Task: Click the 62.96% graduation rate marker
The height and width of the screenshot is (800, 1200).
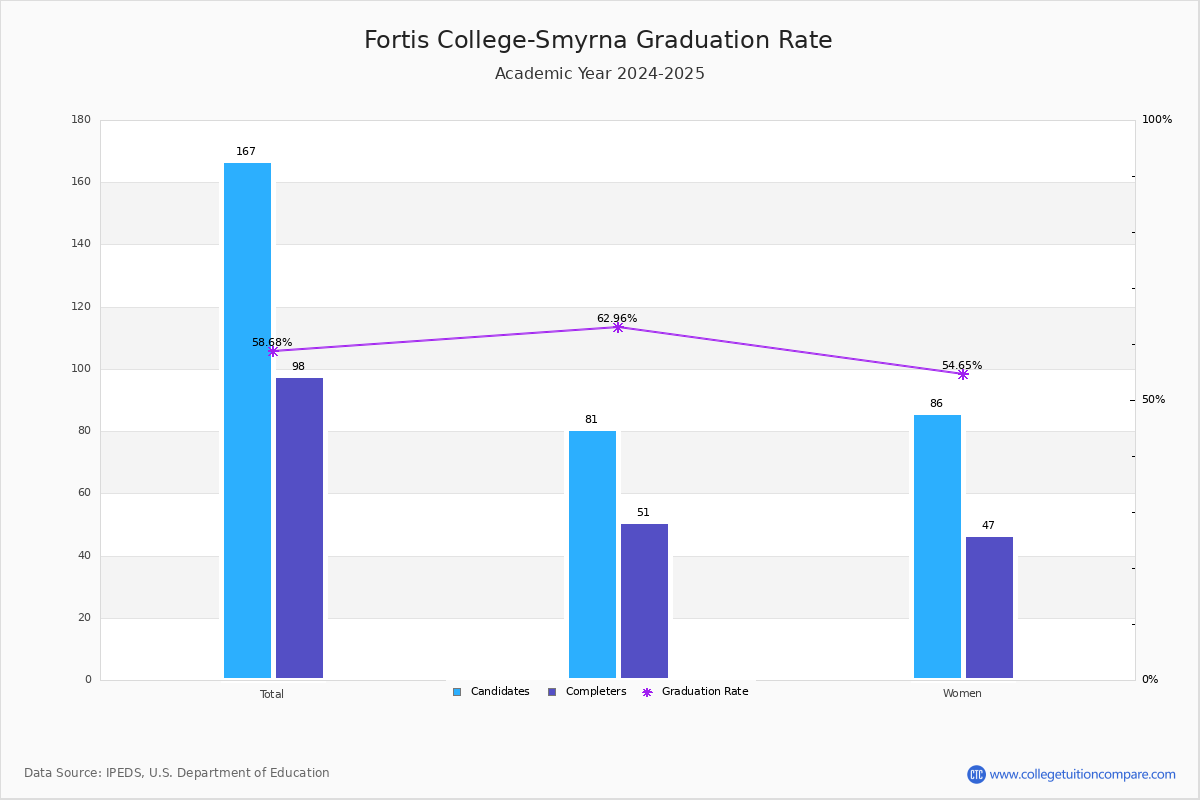Action: coord(618,327)
